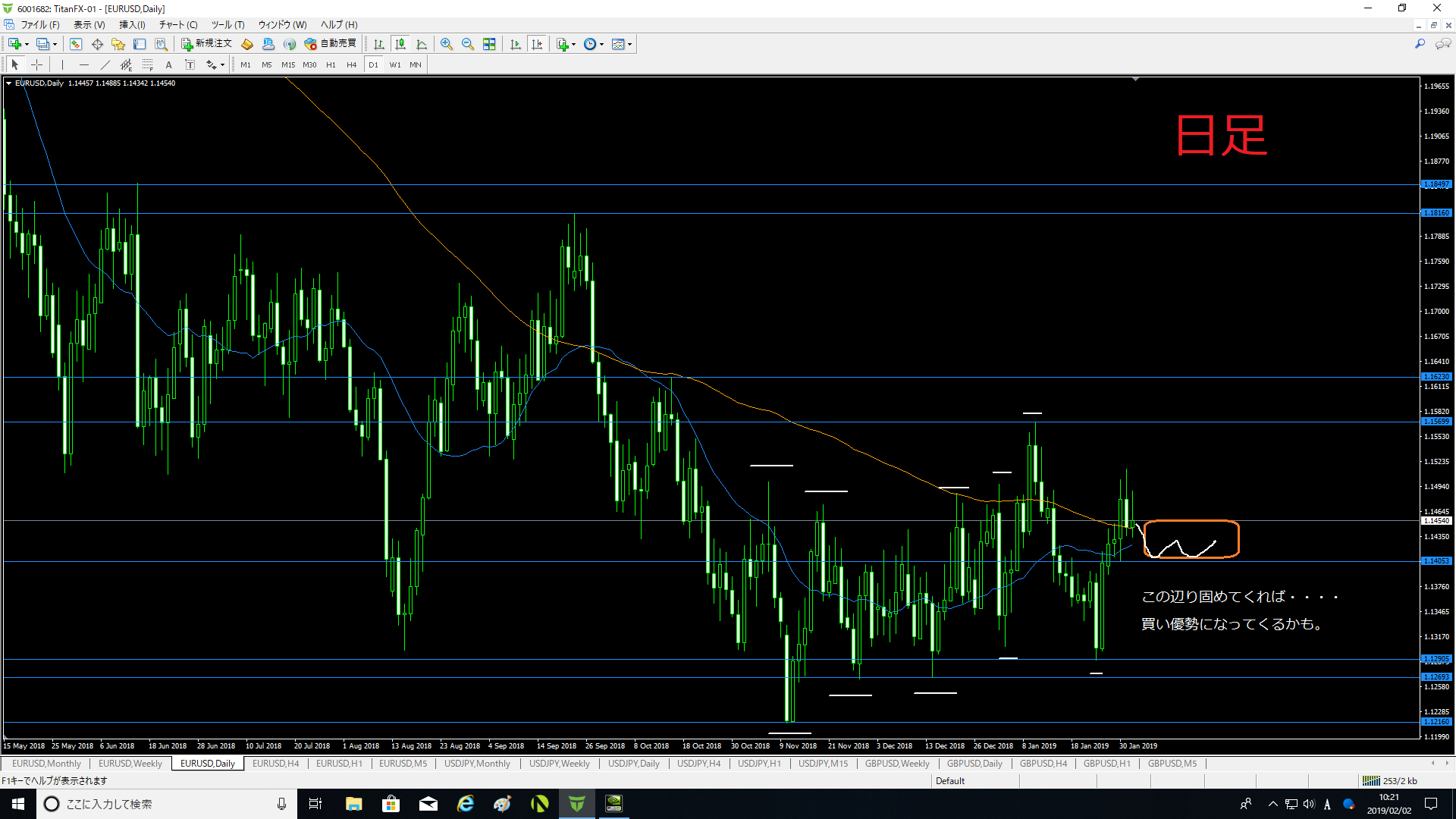Open File Explorer from taskbar

[353, 804]
